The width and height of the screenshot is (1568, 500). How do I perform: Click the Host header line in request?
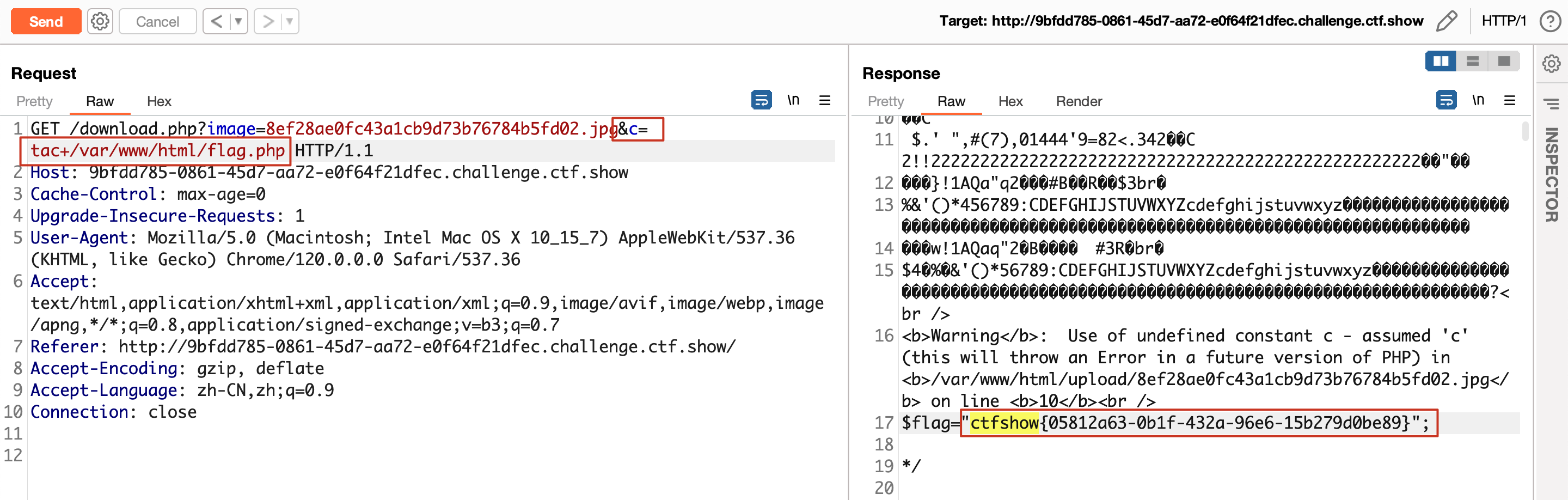[329, 172]
